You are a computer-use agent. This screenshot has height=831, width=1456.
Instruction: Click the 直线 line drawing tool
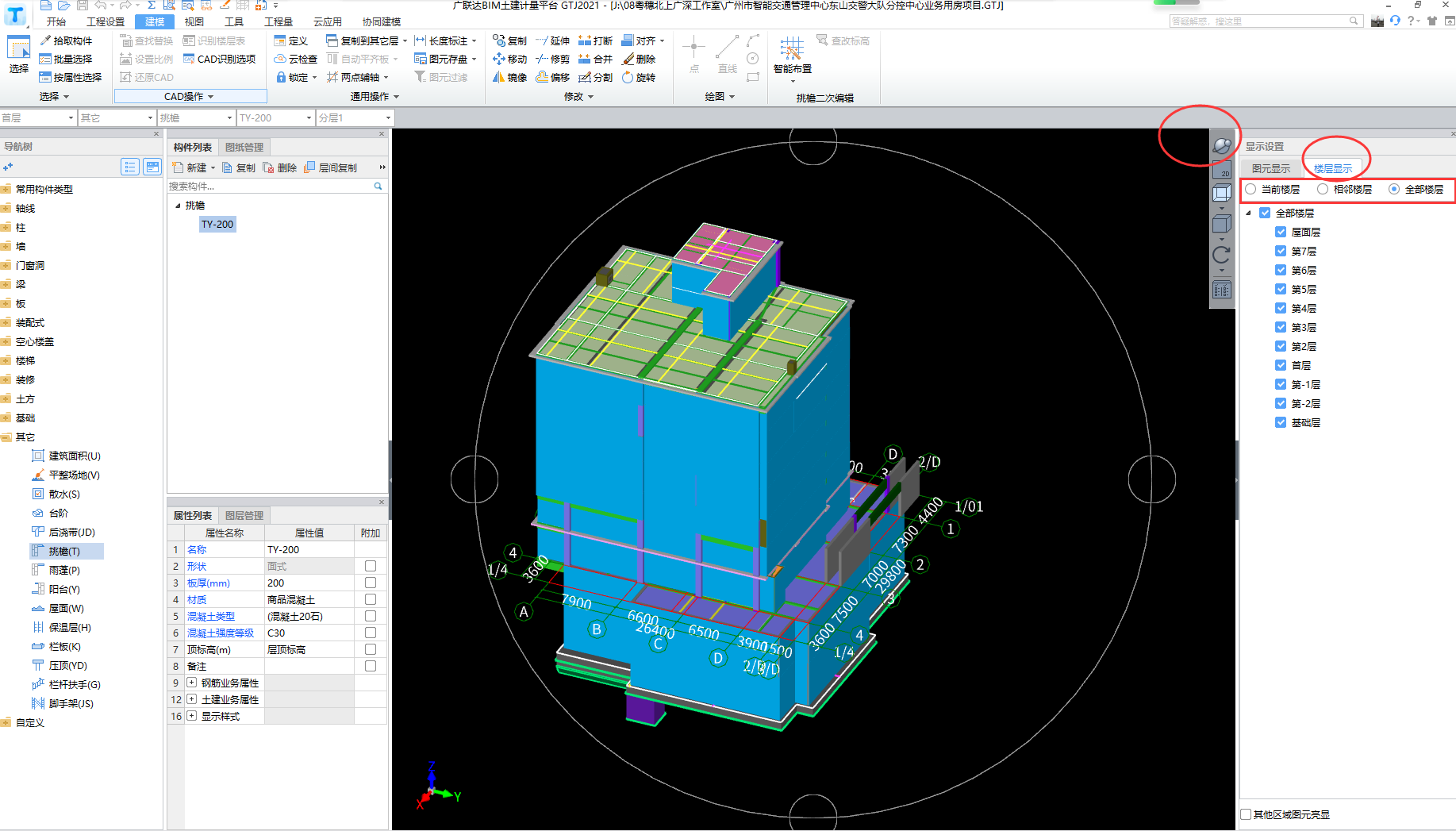728,55
